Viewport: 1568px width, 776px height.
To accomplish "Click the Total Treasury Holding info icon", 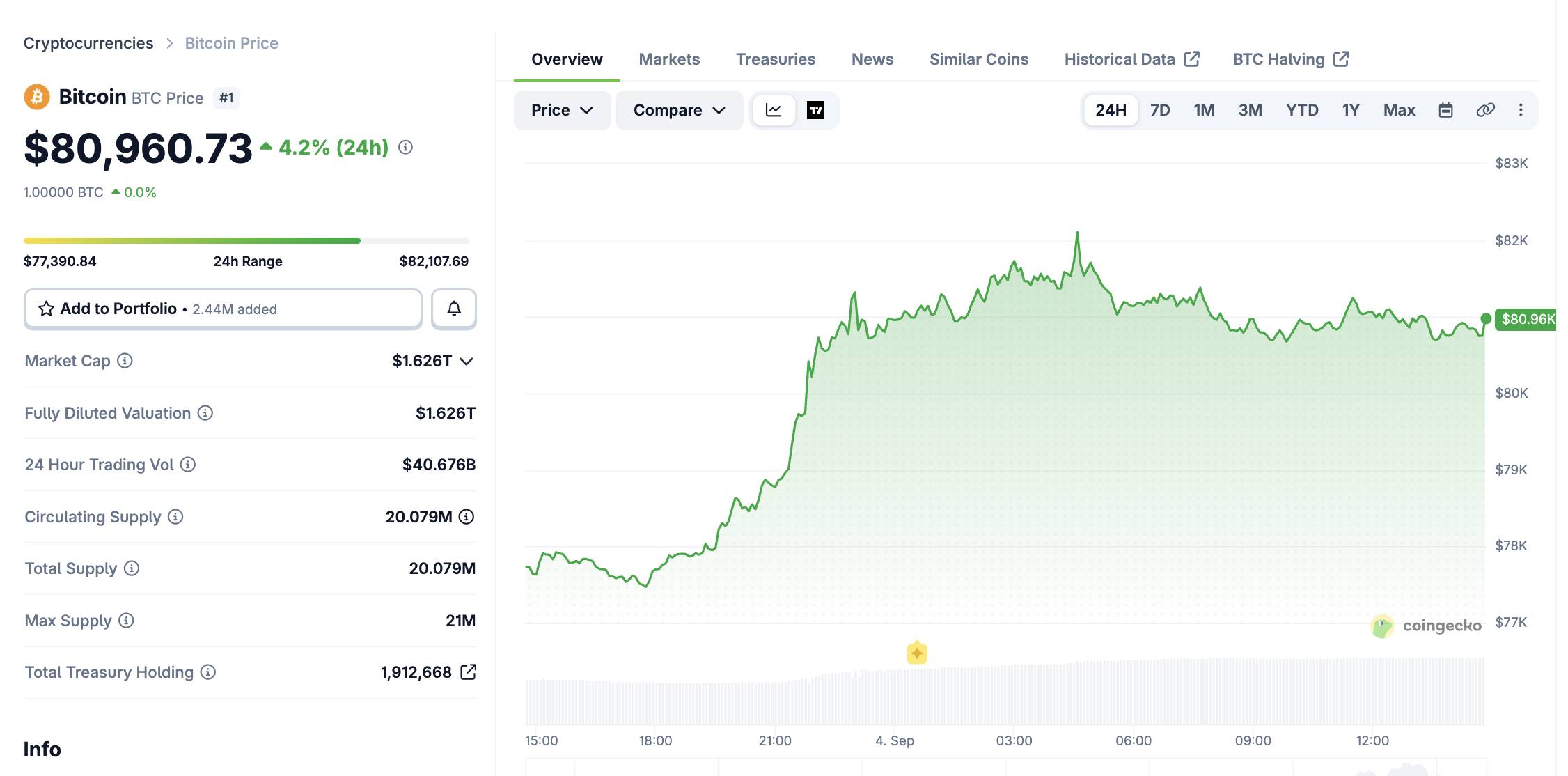I will click(208, 672).
